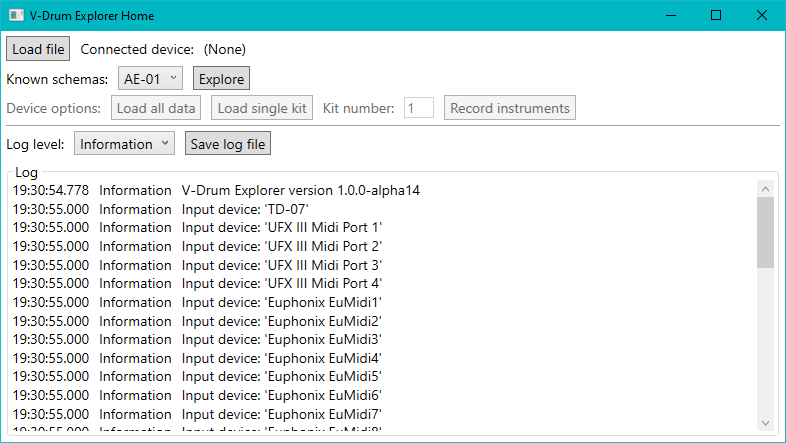Click the 'Euphonix EuMidi1' log entry
This screenshot has height=443, width=786.
[x=282, y=302]
